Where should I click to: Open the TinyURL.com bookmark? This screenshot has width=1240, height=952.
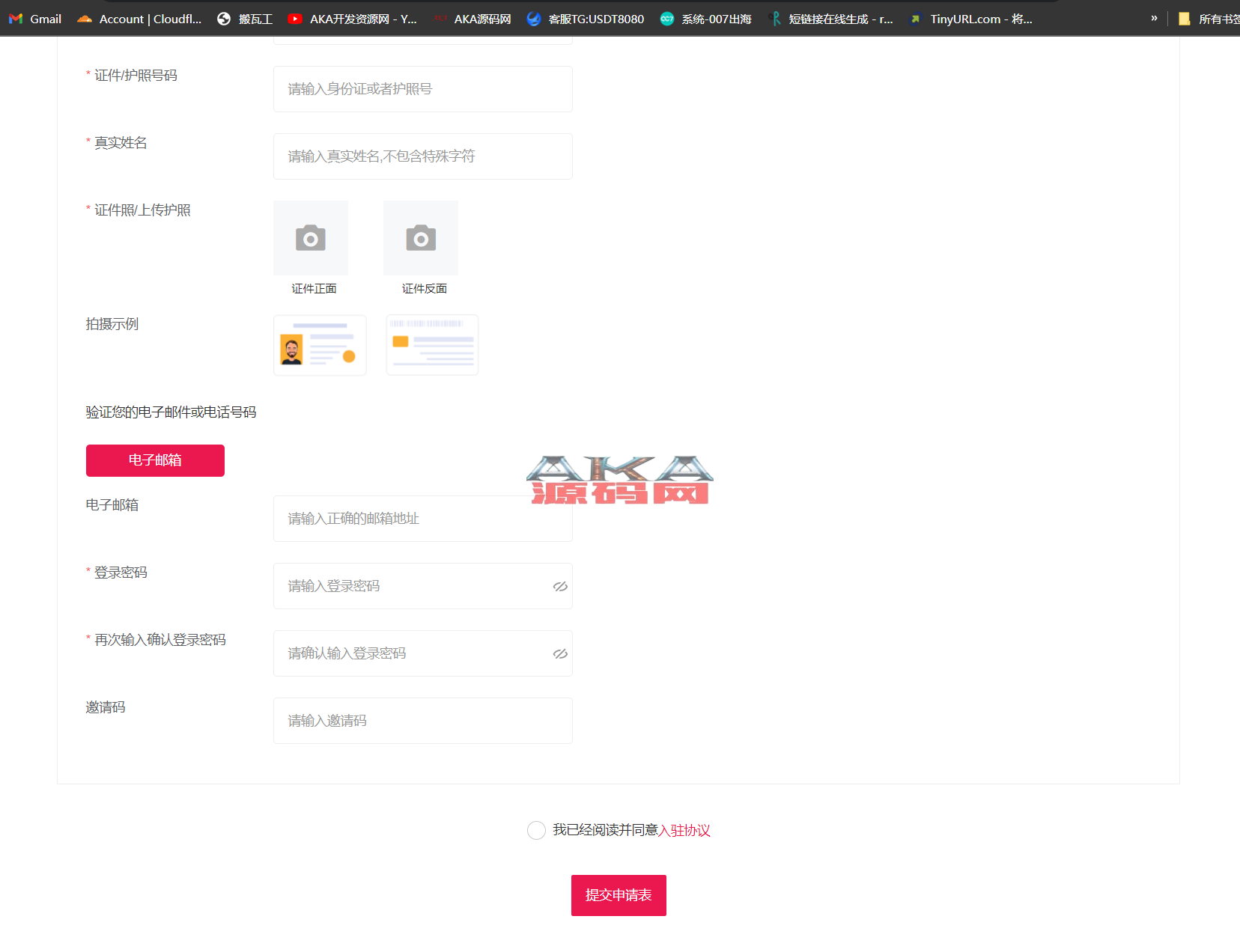[x=970, y=19]
